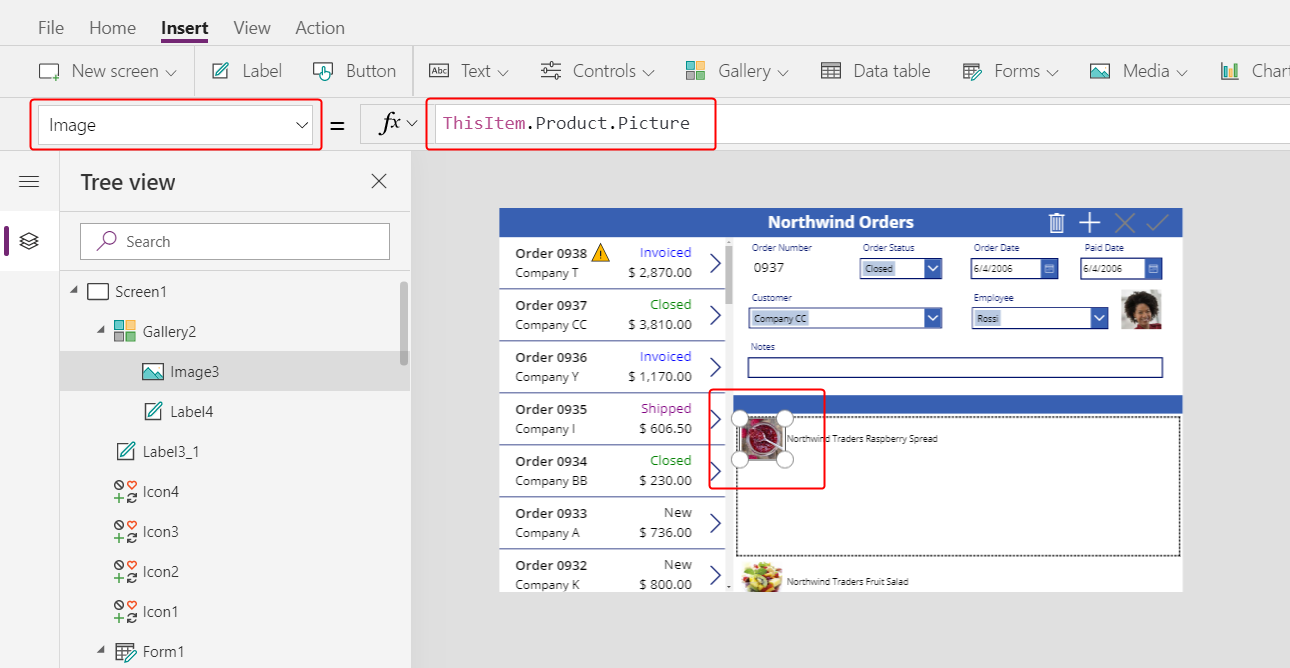Click the warning icon on Order 0938

point(600,252)
